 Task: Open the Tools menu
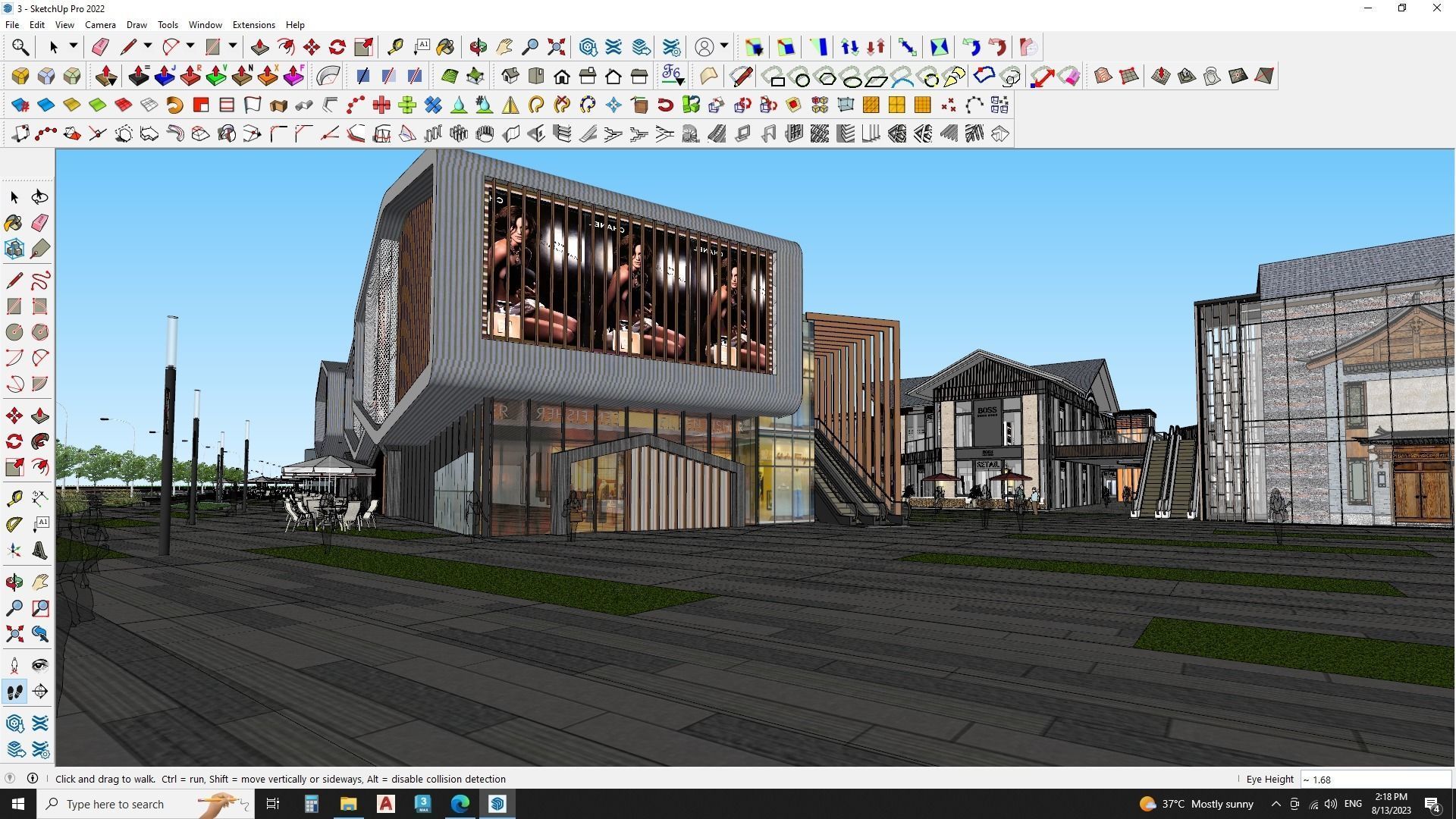tap(168, 25)
